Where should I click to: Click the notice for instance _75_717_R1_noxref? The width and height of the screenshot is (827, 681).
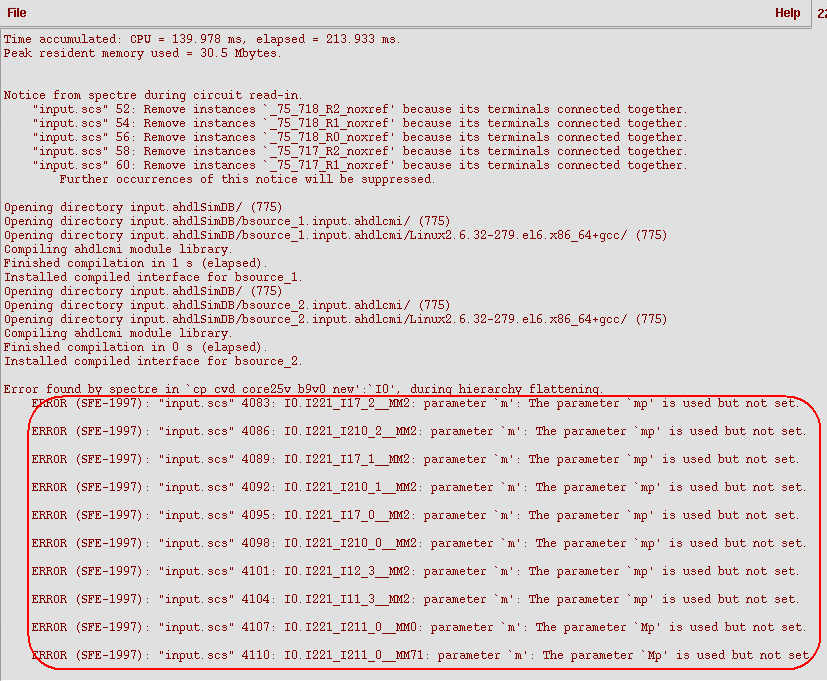point(359,165)
